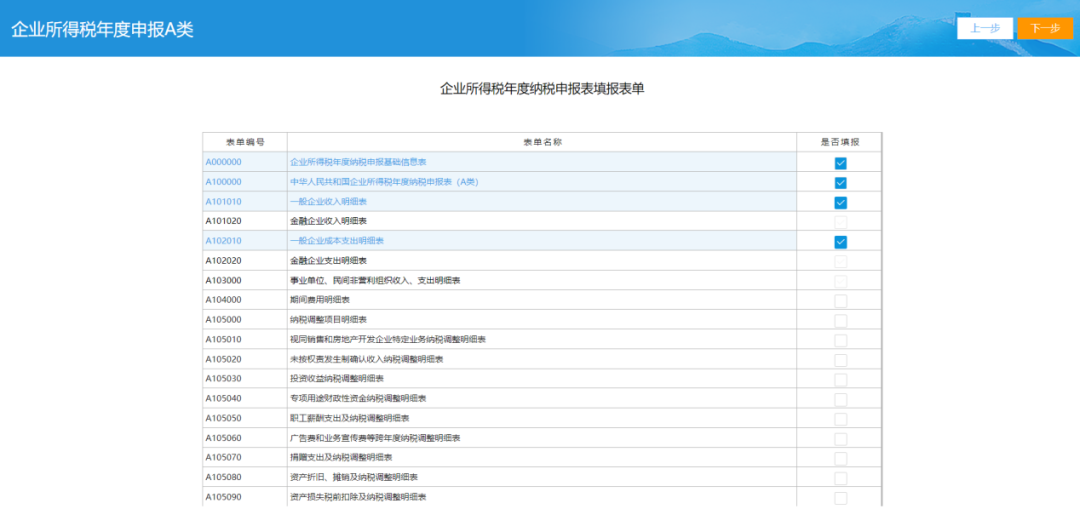Click 视同销售和房地产开发企业特定业务纳税调整明细表 text
1080x509 pixels.
pyautogui.click(x=388, y=340)
